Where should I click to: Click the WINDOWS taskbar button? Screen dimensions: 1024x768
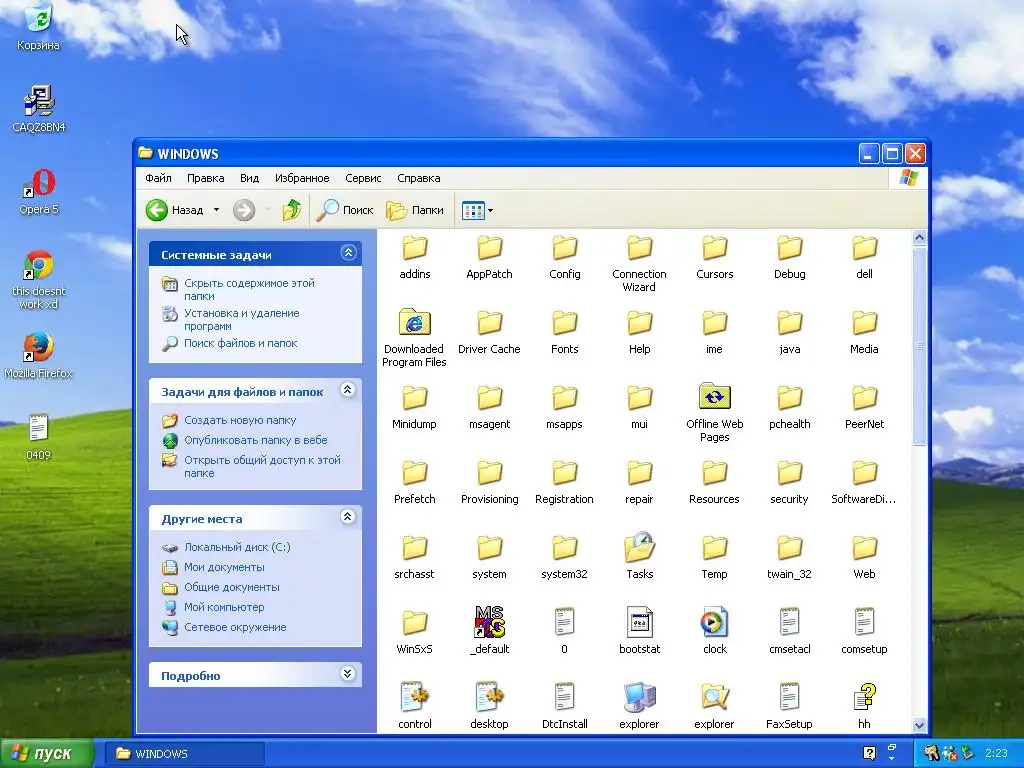tap(185, 754)
